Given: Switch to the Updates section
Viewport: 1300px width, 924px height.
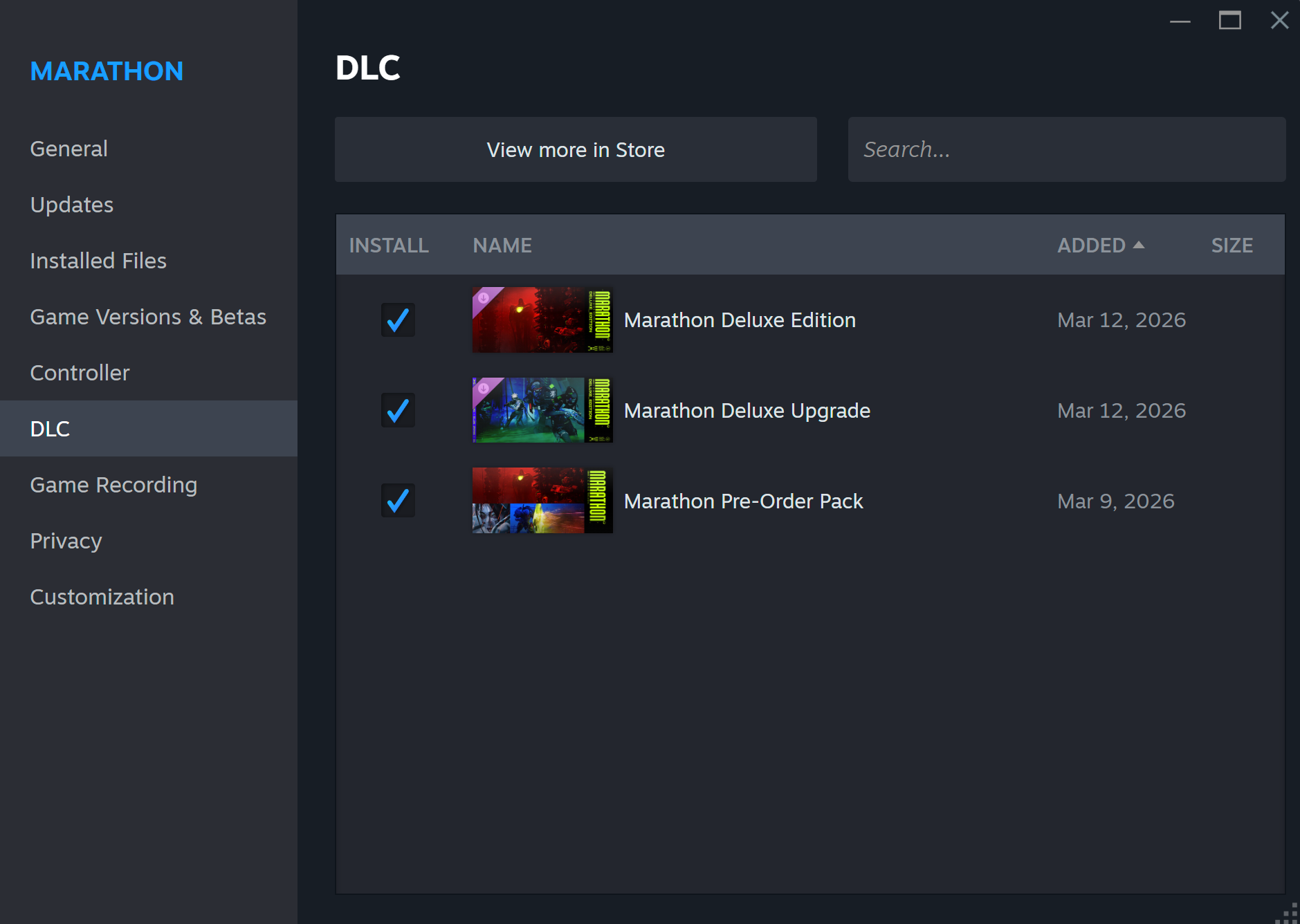Looking at the screenshot, I should point(72,205).
